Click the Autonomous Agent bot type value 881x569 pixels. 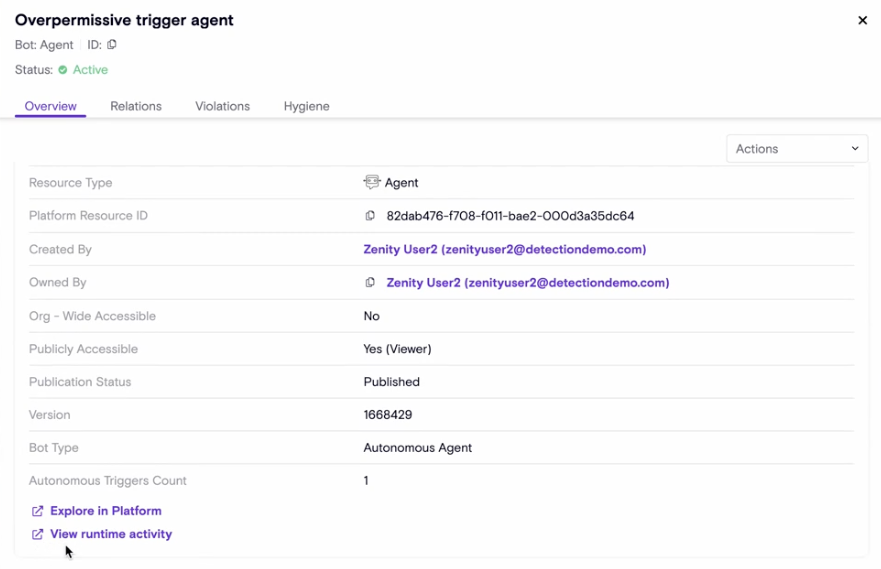coord(417,448)
